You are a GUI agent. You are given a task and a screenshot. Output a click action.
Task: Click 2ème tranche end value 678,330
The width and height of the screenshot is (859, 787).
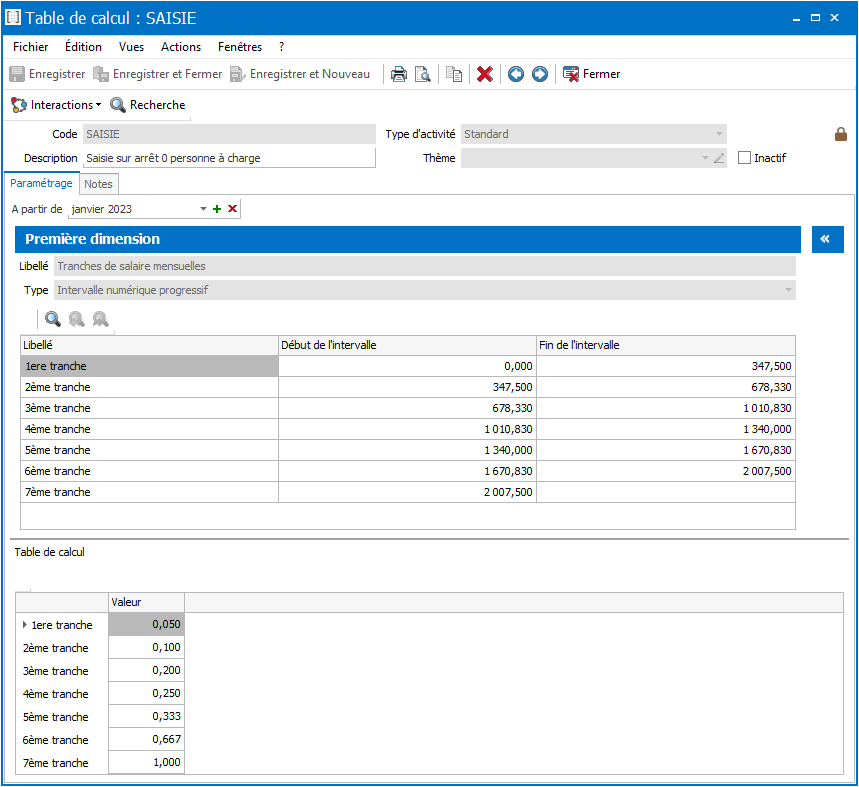[x=771, y=387]
